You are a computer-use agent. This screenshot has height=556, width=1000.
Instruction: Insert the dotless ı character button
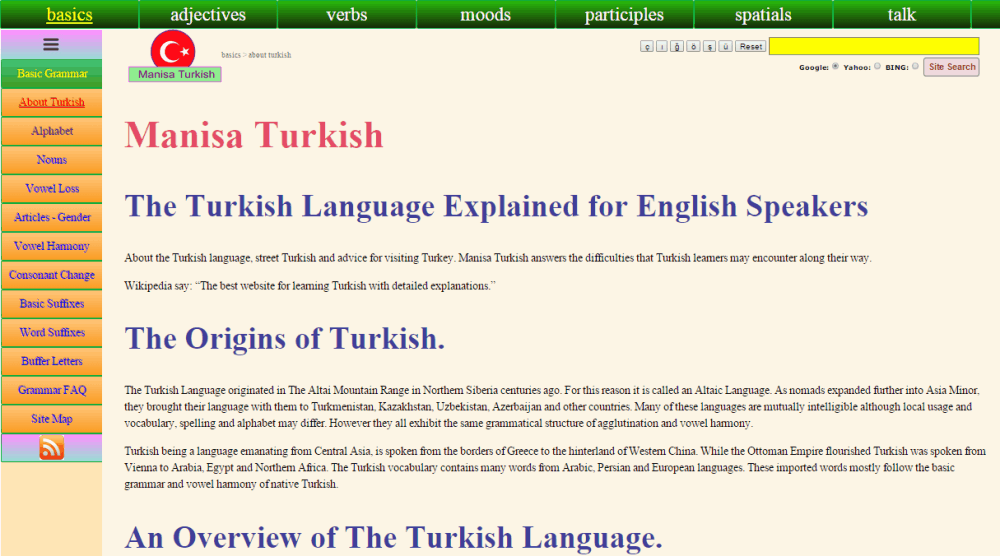click(662, 47)
